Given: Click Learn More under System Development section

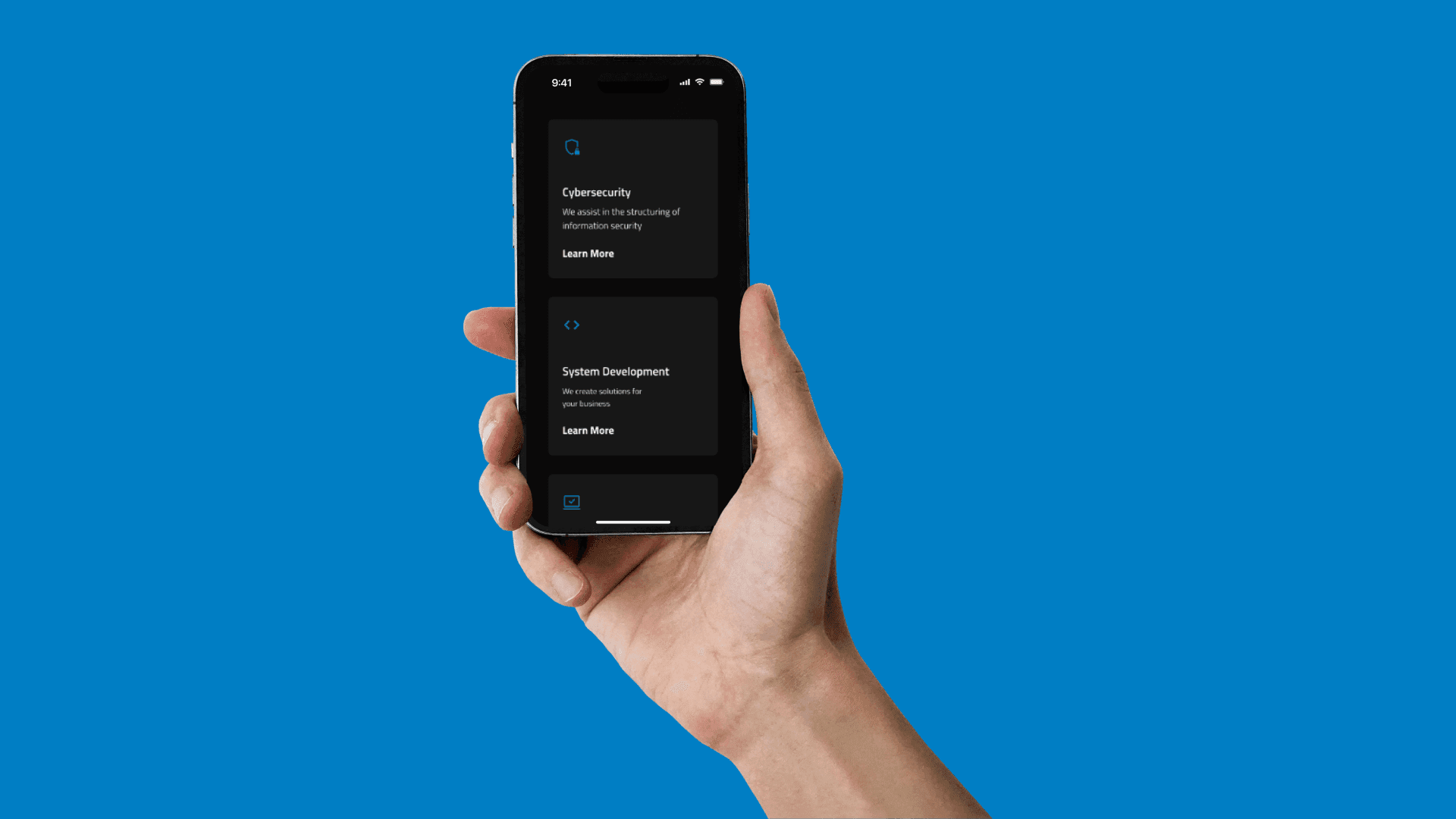Looking at the screenshot, I should [x=588, y=430].
